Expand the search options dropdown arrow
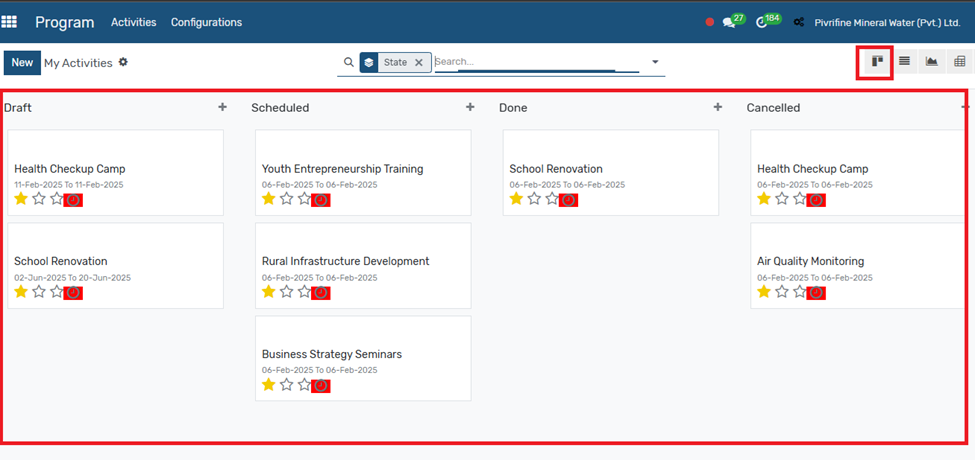Screen dimensions: 975x460 click(x=655, y=62)
